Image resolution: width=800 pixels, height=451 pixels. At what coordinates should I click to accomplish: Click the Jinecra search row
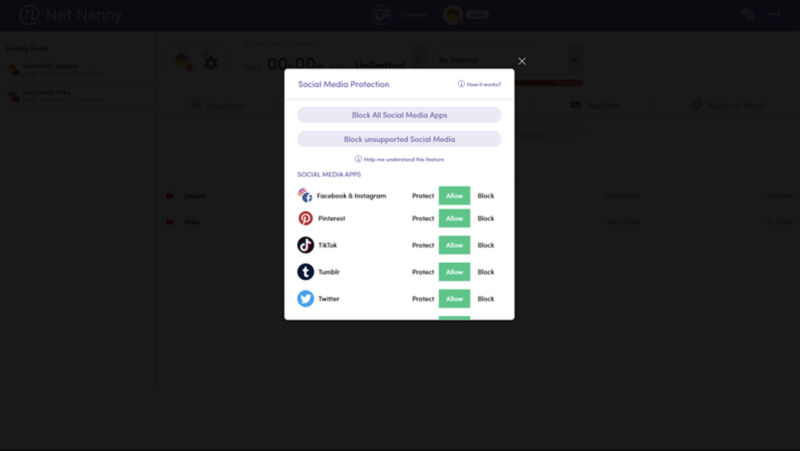click(479, 196)
